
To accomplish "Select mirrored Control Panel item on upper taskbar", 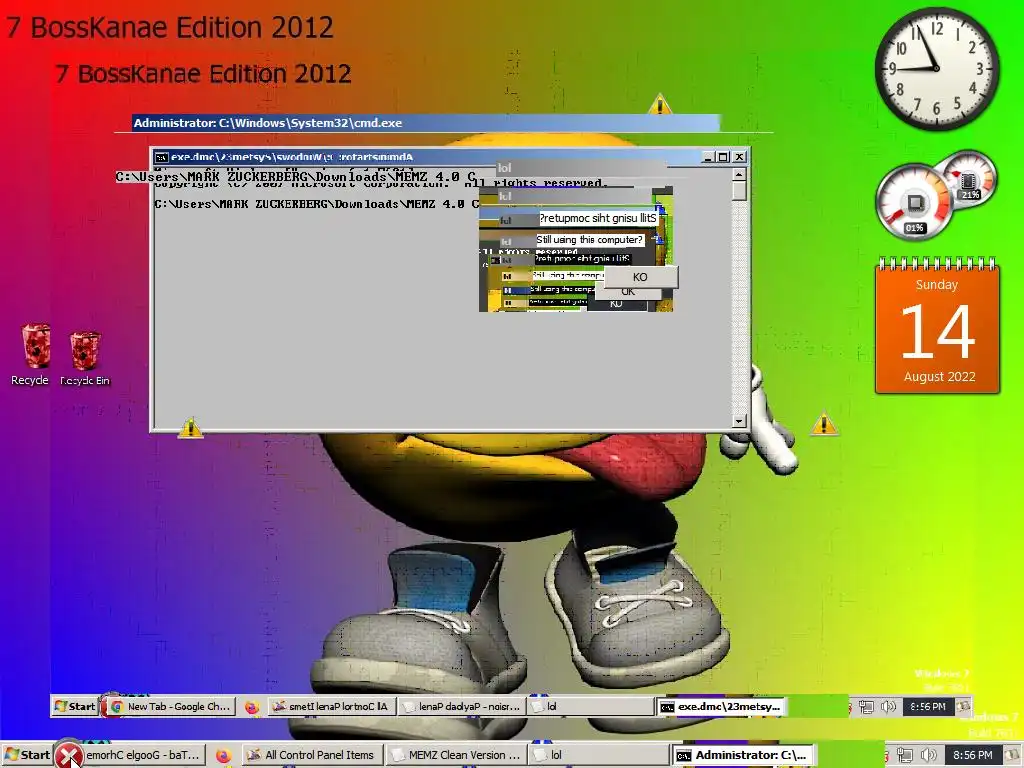I will point(332,707).
